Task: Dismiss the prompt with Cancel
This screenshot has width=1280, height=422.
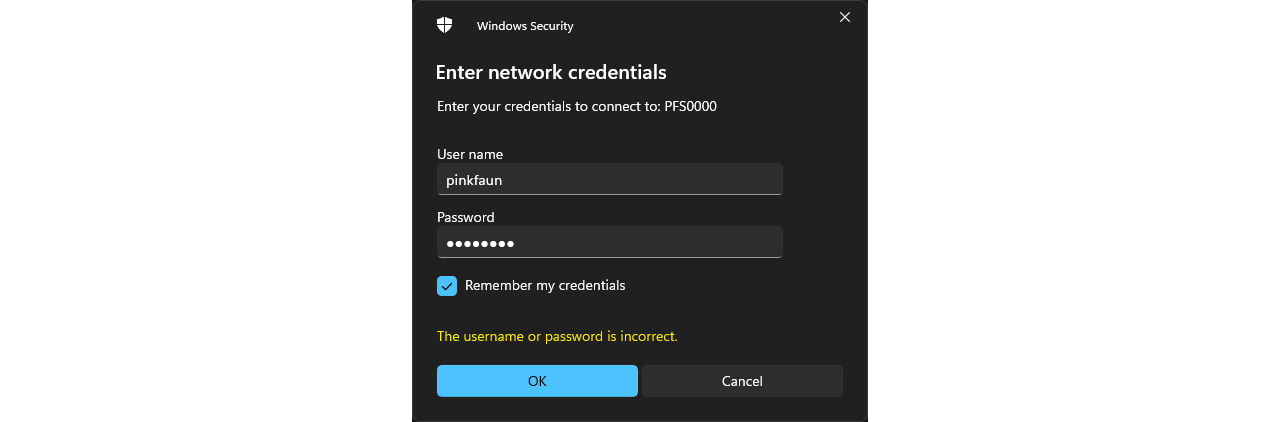Action: coord(742,381)
